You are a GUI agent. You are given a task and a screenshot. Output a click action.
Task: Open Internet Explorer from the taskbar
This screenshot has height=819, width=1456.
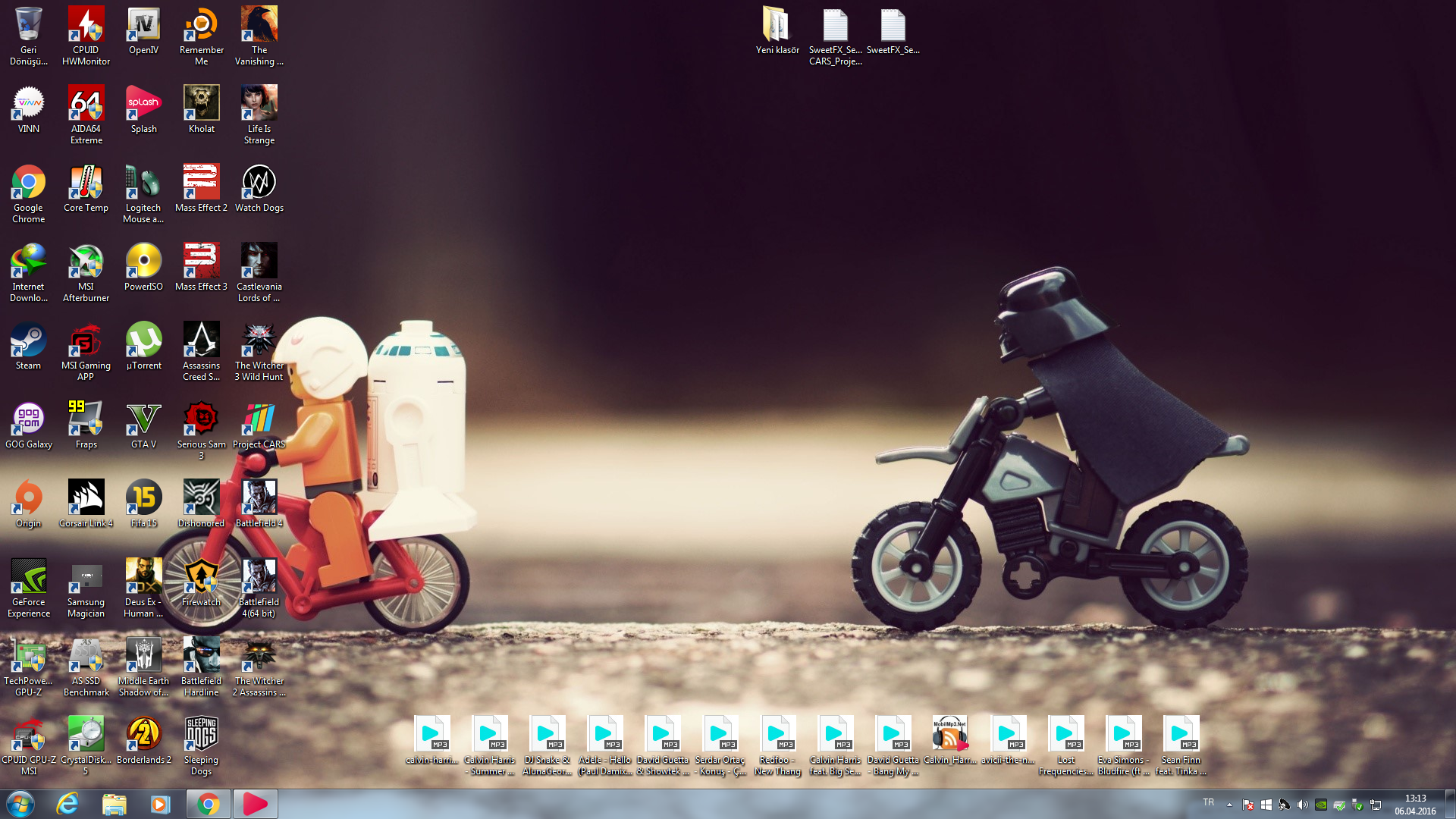point(67,804)
